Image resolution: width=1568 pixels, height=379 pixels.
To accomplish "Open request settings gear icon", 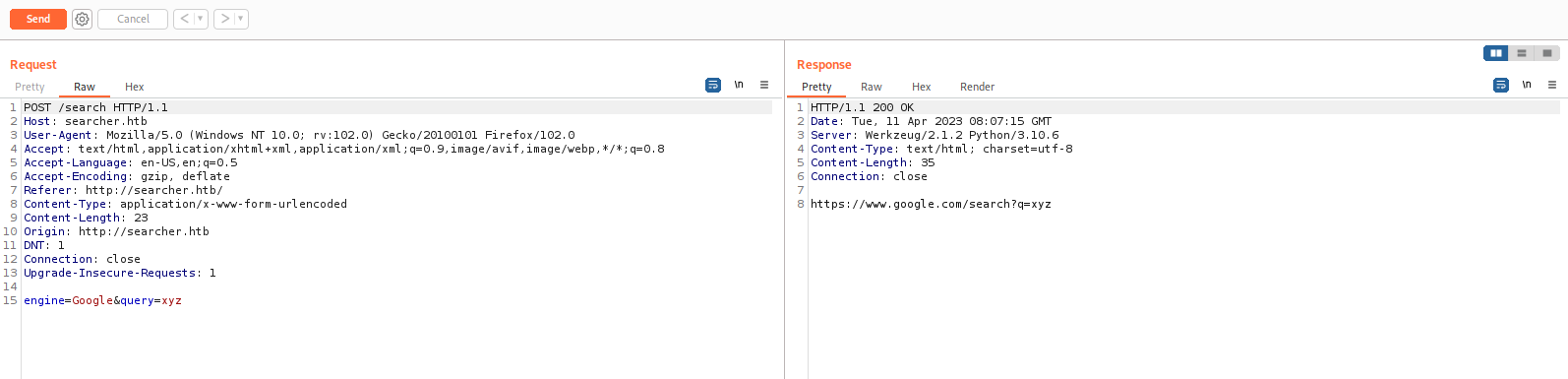I will tap(83, 19).
